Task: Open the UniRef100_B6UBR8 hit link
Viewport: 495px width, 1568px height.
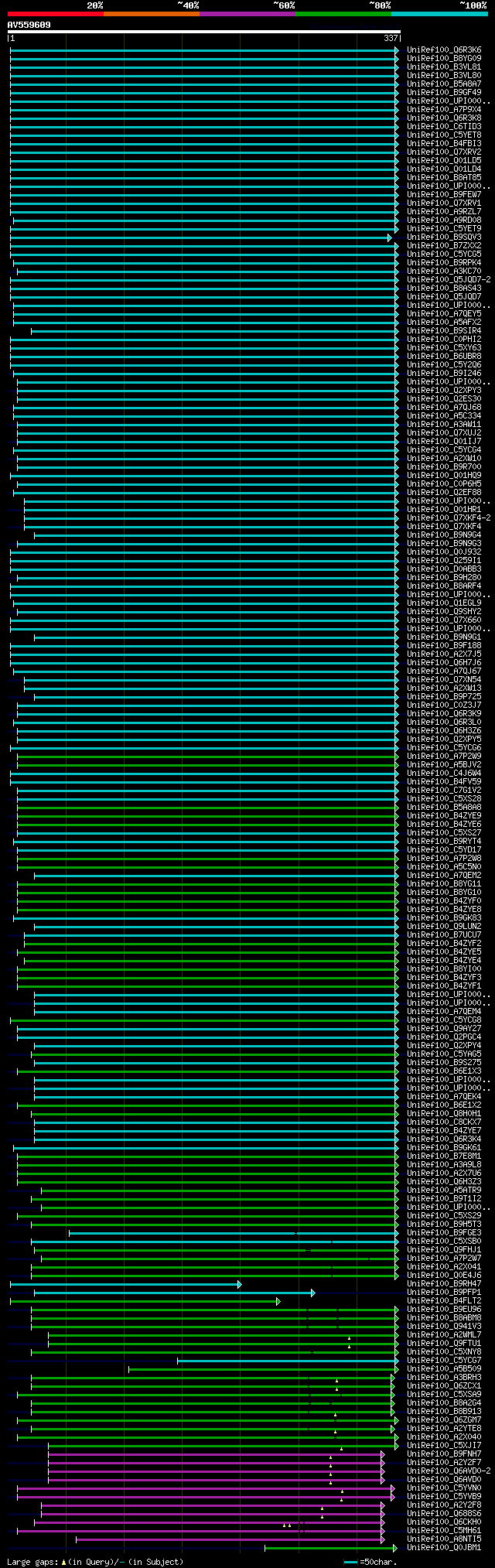Action: click(x=444, y=357)
